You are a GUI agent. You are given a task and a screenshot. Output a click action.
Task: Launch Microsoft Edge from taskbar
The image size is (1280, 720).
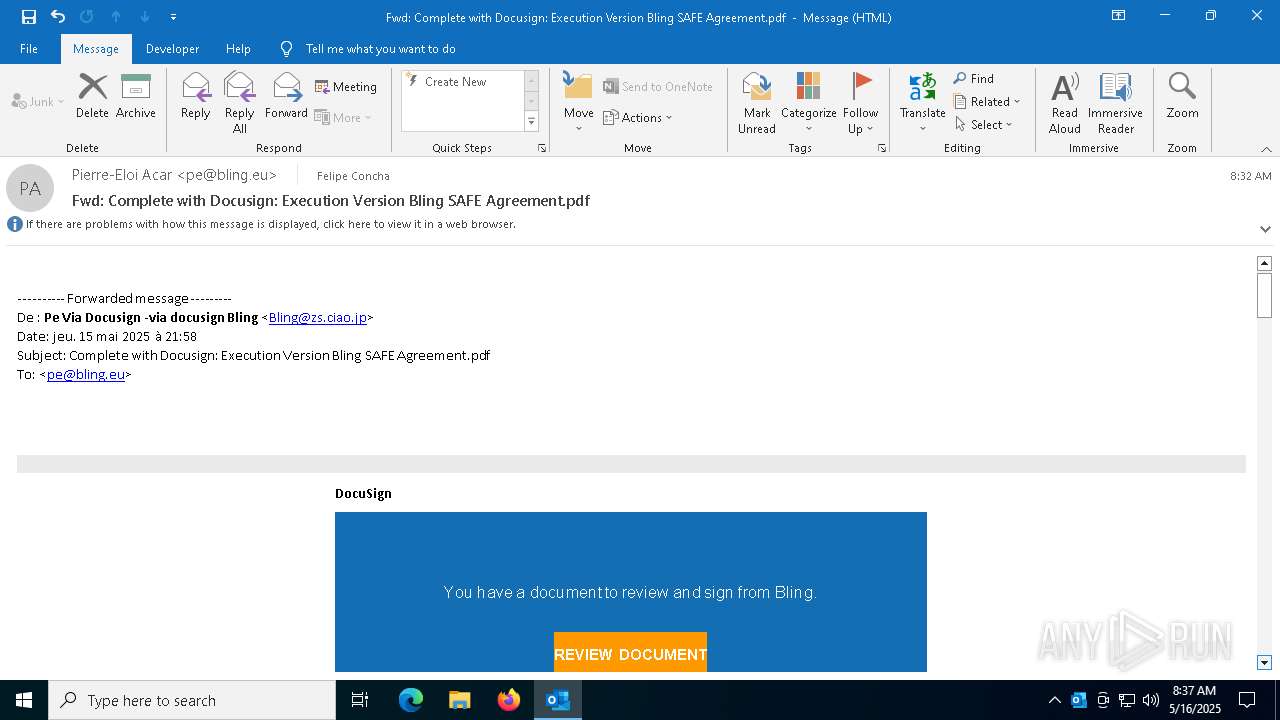pyautogui.click(x=411, y=700)
